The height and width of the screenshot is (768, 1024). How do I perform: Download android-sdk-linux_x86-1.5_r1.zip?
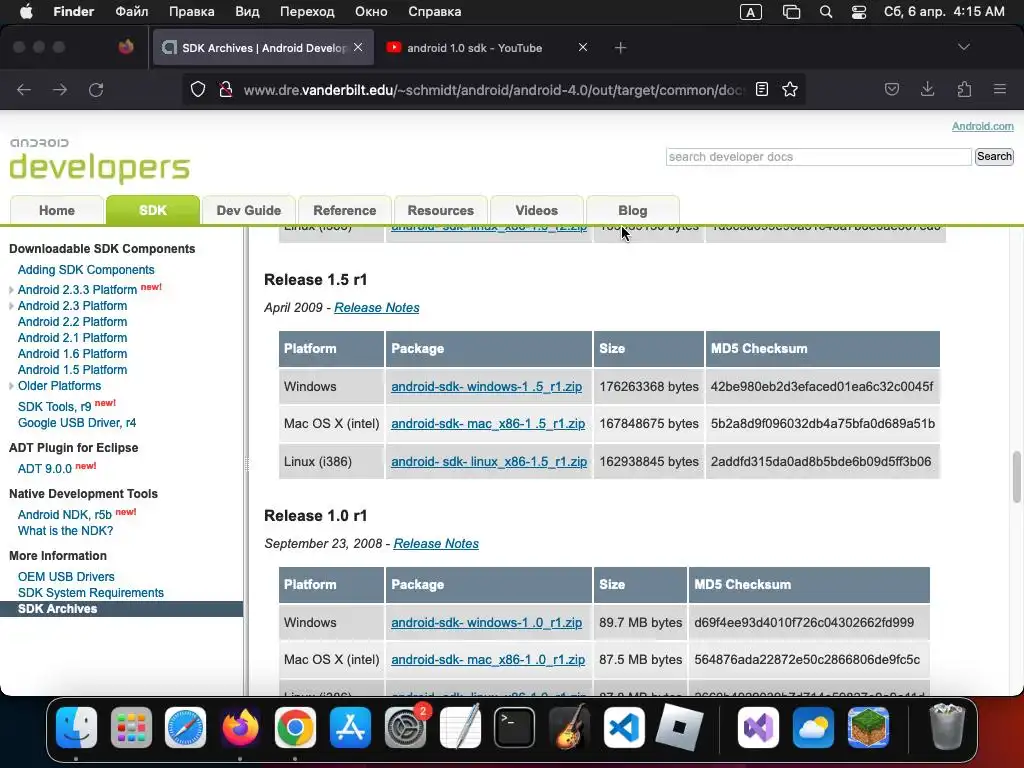(489, 462)
